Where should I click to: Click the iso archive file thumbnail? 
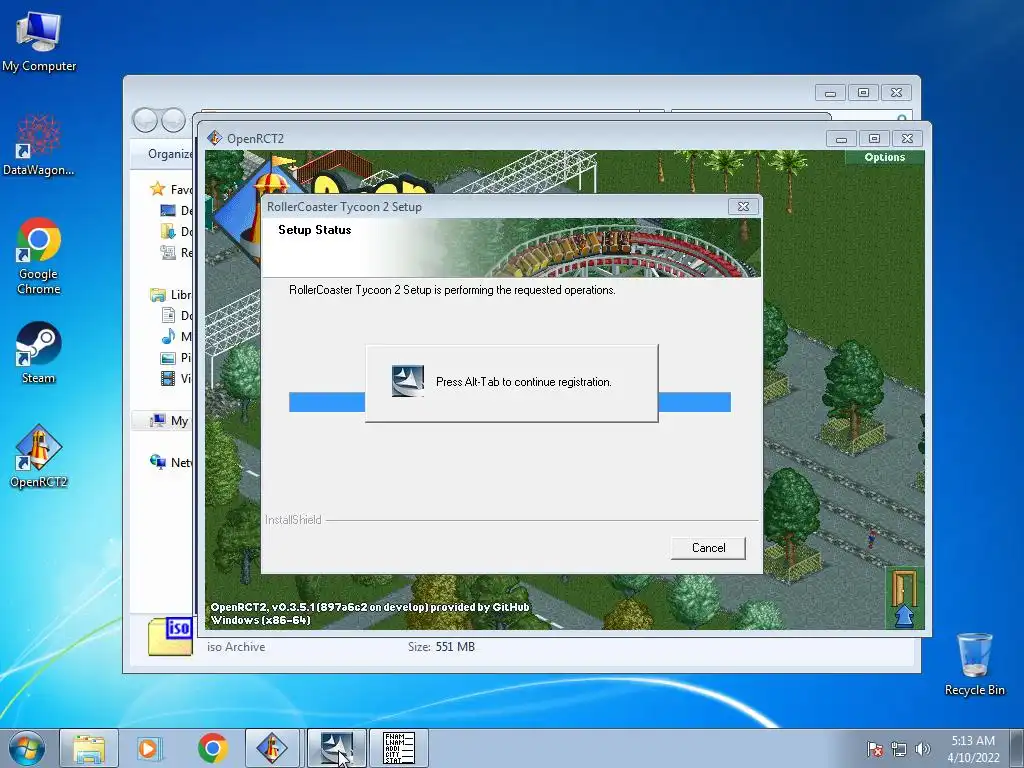170,636
